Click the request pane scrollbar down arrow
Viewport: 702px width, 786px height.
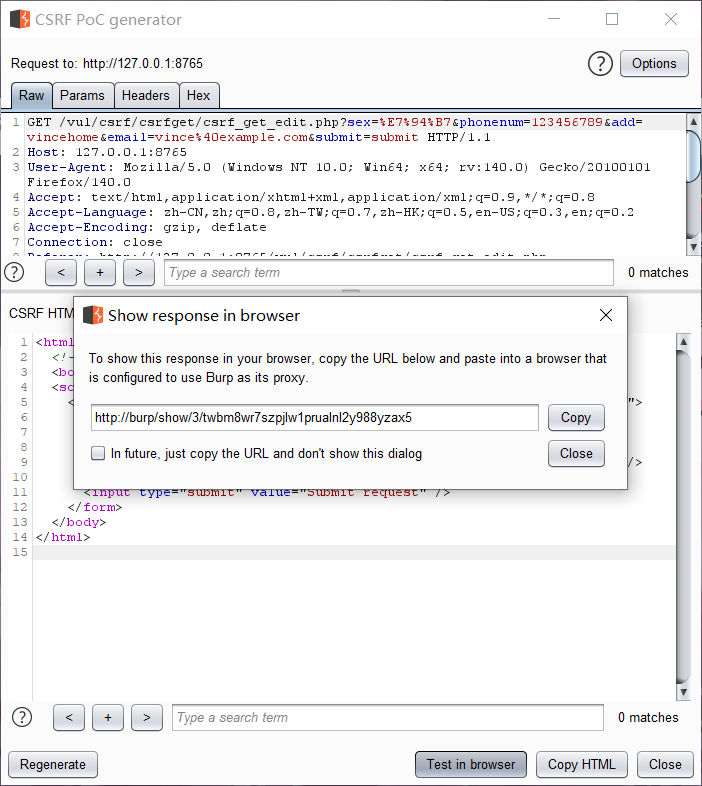pyautogui.click(x=693, y=247)
